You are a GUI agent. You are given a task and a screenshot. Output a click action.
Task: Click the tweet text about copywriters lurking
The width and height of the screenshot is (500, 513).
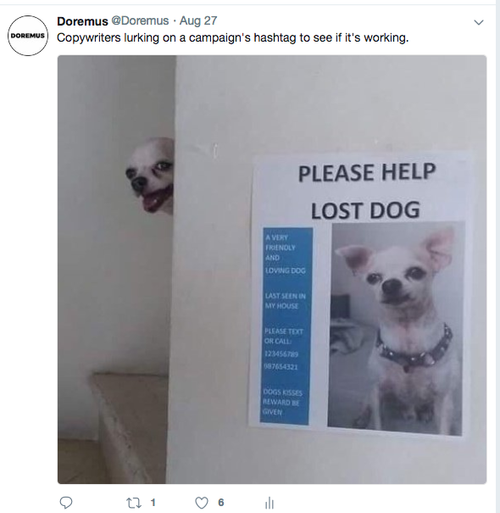click(233, 38)
